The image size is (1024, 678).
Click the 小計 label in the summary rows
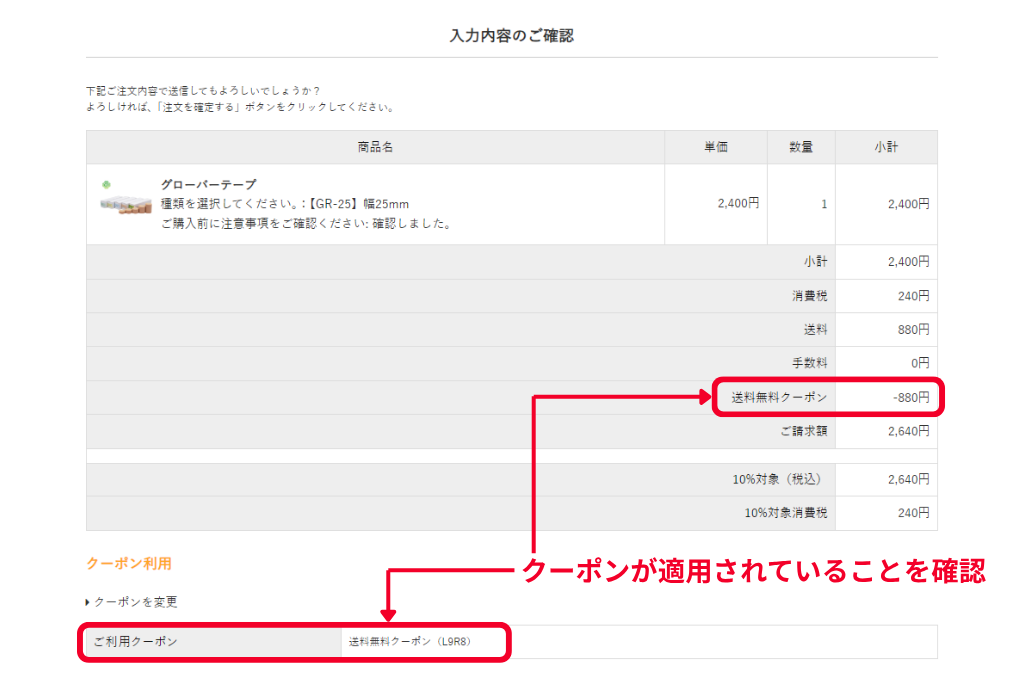coord(816,261)
